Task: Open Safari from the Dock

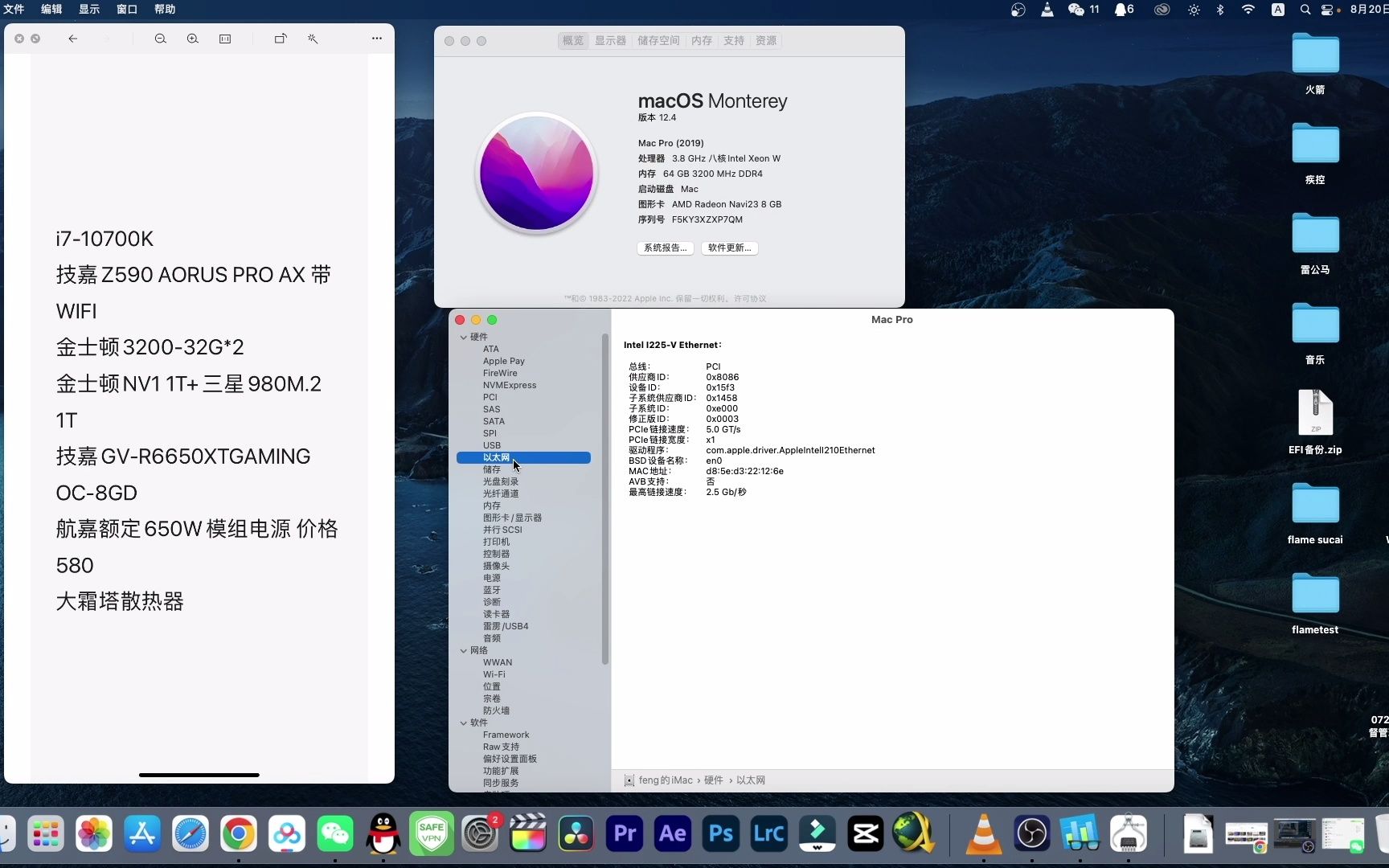Action: tap(191, 834)
